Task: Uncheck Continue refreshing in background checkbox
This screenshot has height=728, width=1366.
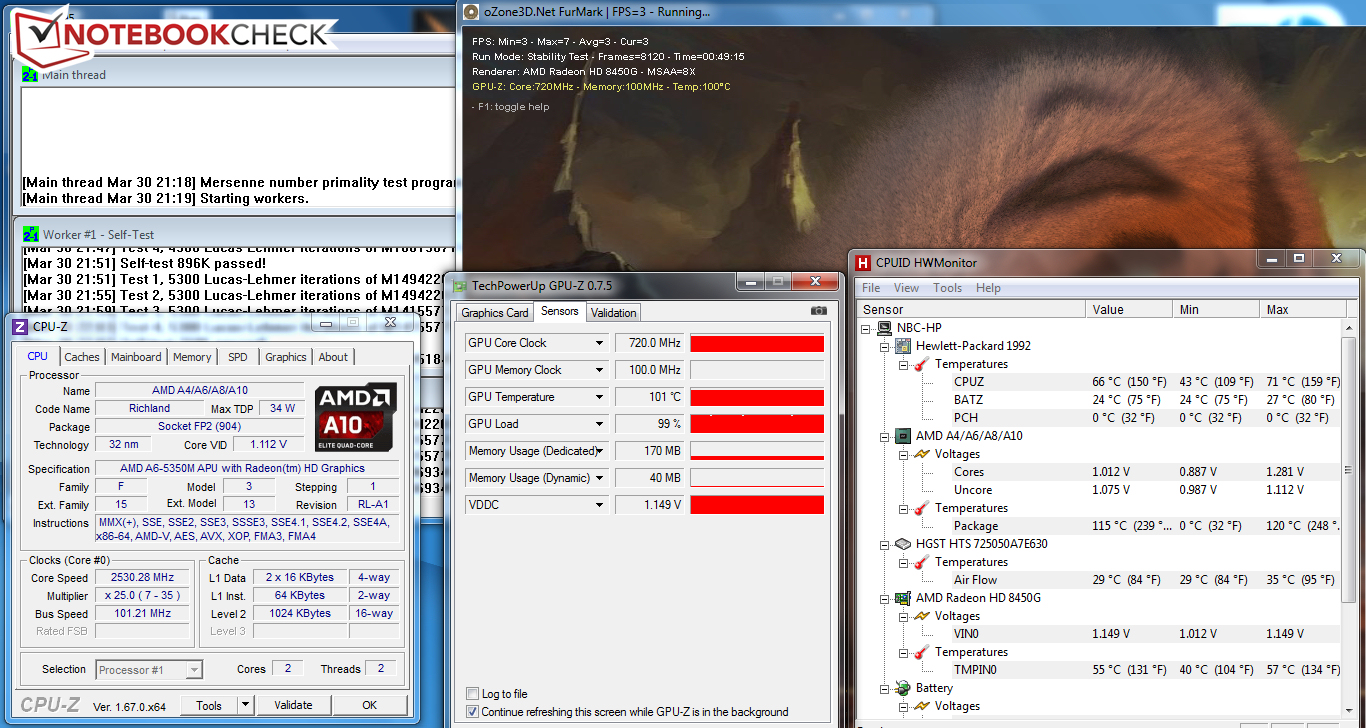Action: tap(473, 712)
